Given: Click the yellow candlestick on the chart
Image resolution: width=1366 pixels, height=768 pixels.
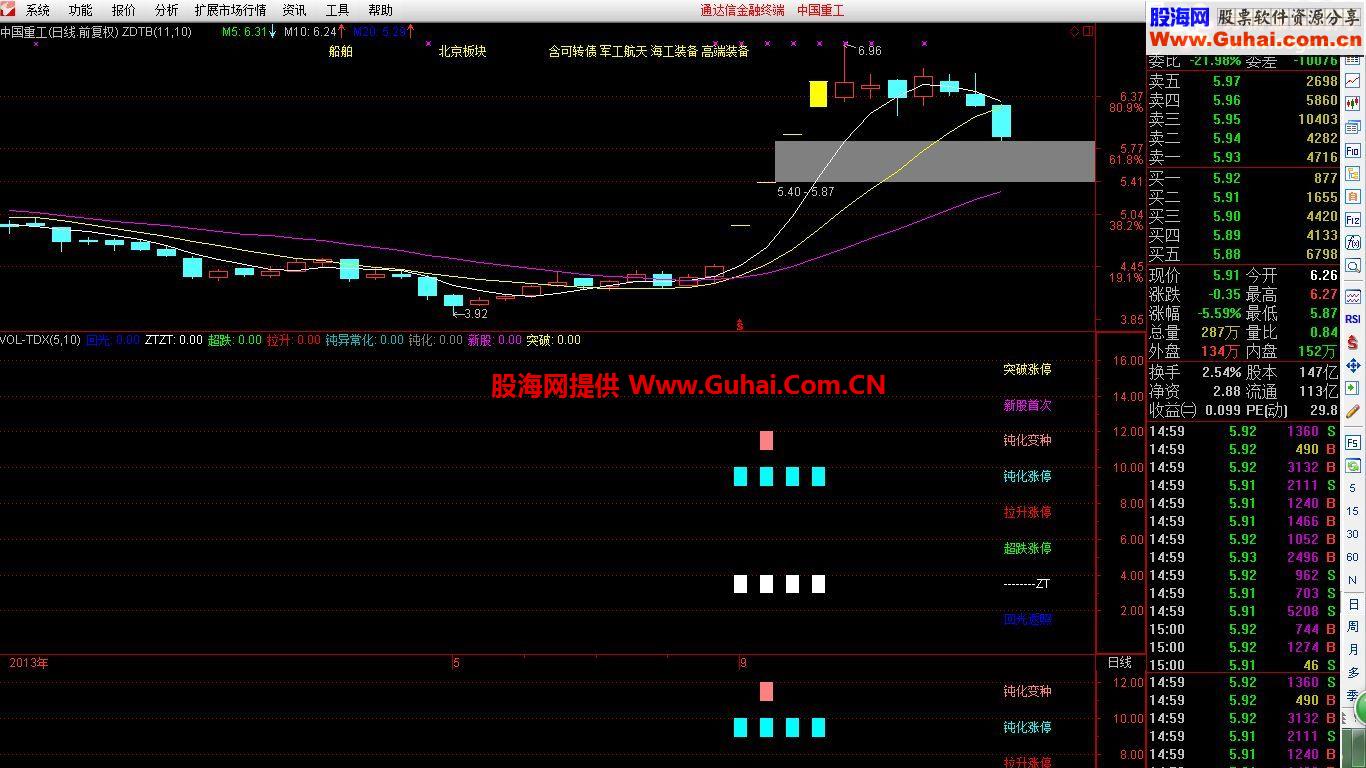Looking at the screenshot, I should pos(818,94).
